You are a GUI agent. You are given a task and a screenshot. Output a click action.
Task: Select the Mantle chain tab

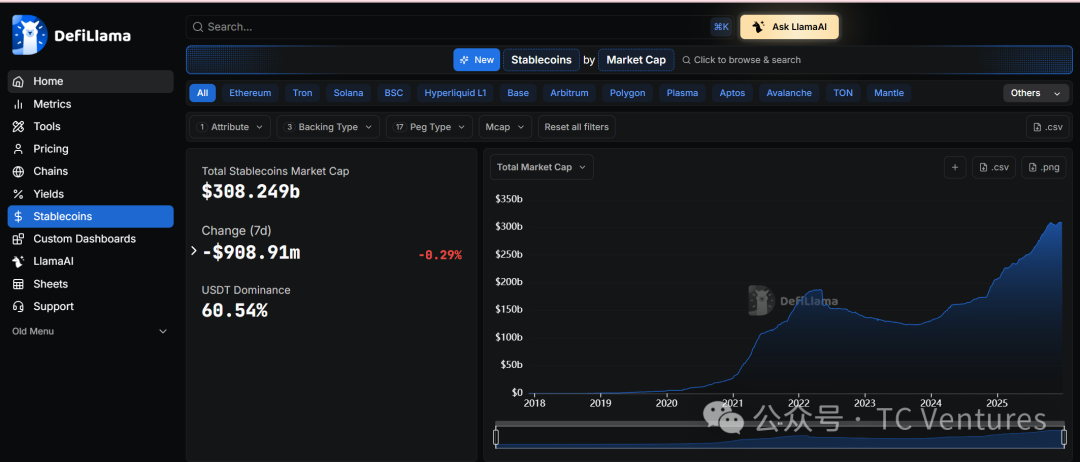889,93
